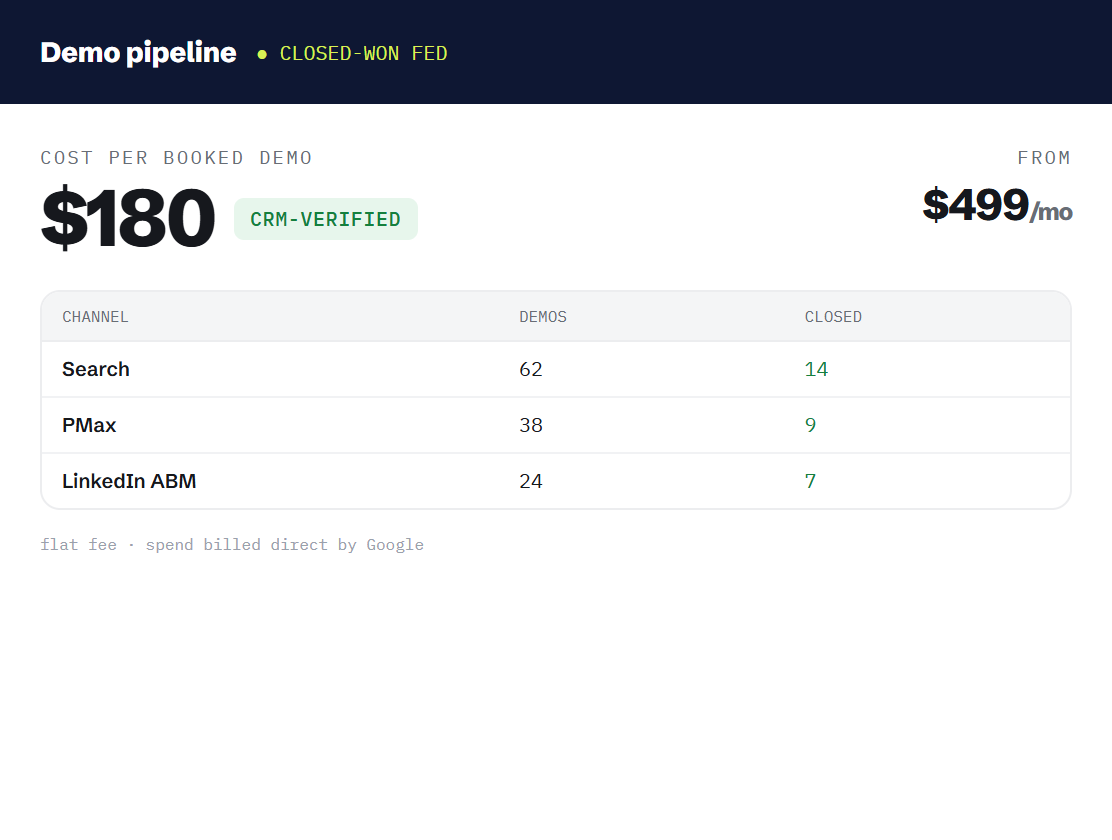This screenshot has height=840, width=1112.
Task: Click the Demo pipeline title
Action: click(x=138, y=53)
